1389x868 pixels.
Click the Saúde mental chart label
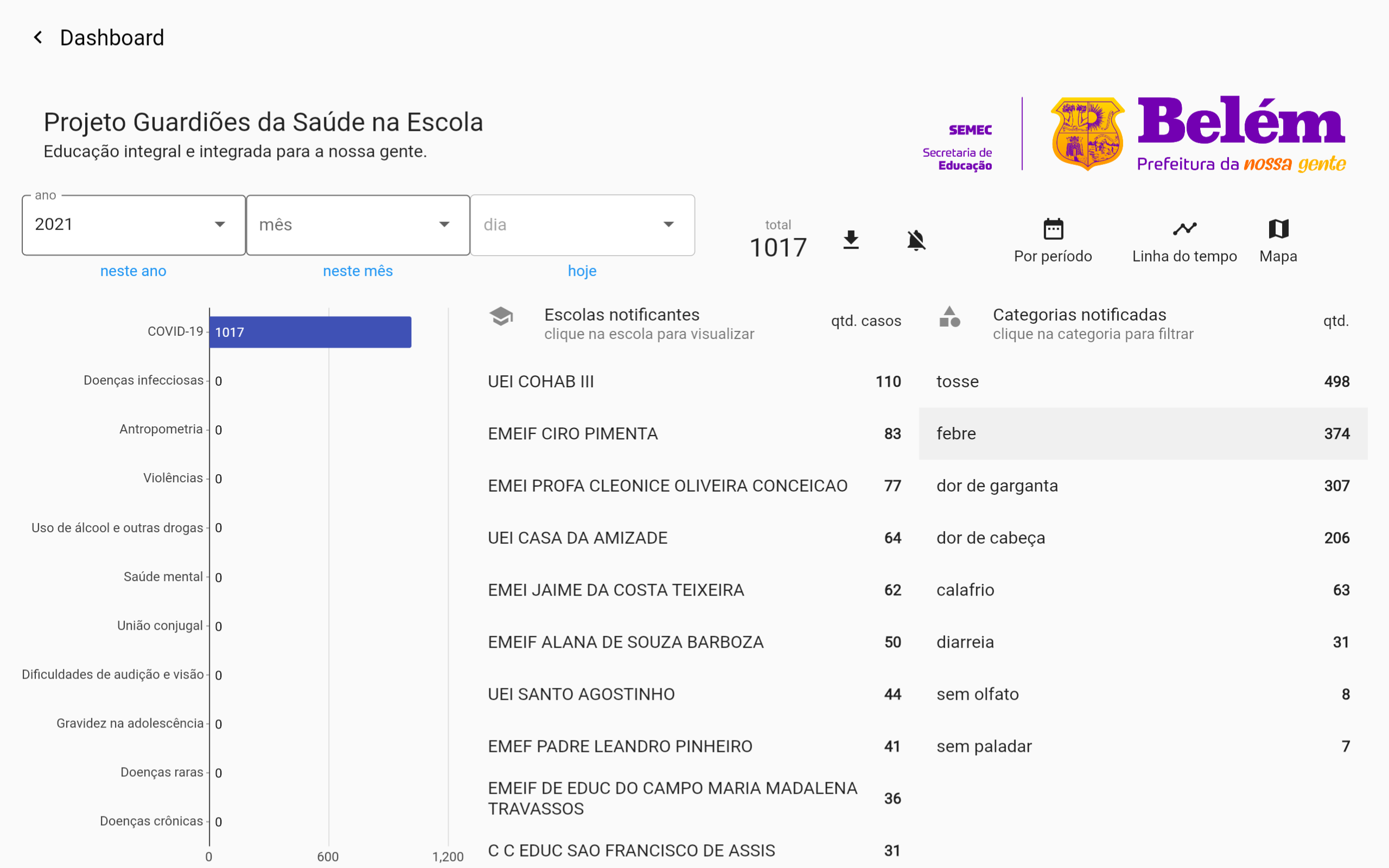(x=163, y=576)
